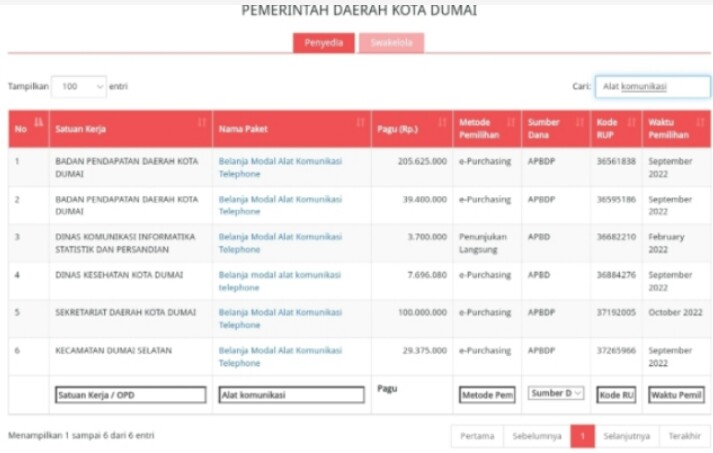Sort by Waktu Pemilihan column icon

(701, 123)
